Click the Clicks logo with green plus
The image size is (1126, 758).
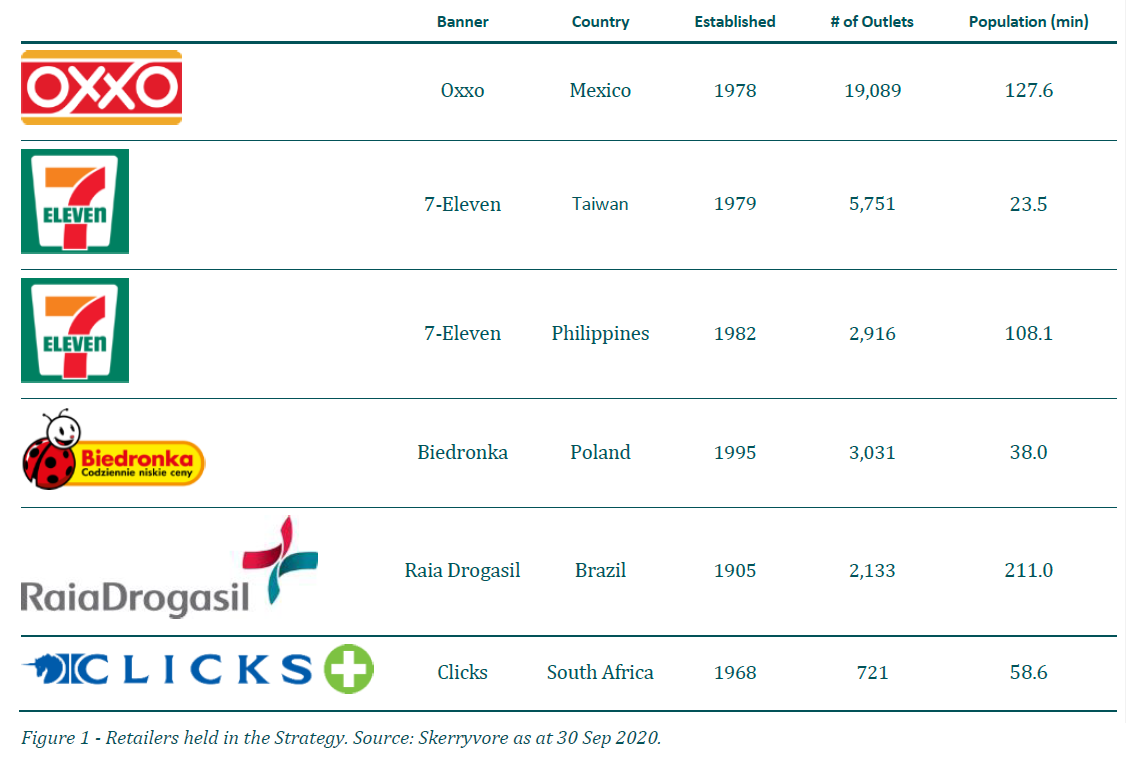(198, 669)
